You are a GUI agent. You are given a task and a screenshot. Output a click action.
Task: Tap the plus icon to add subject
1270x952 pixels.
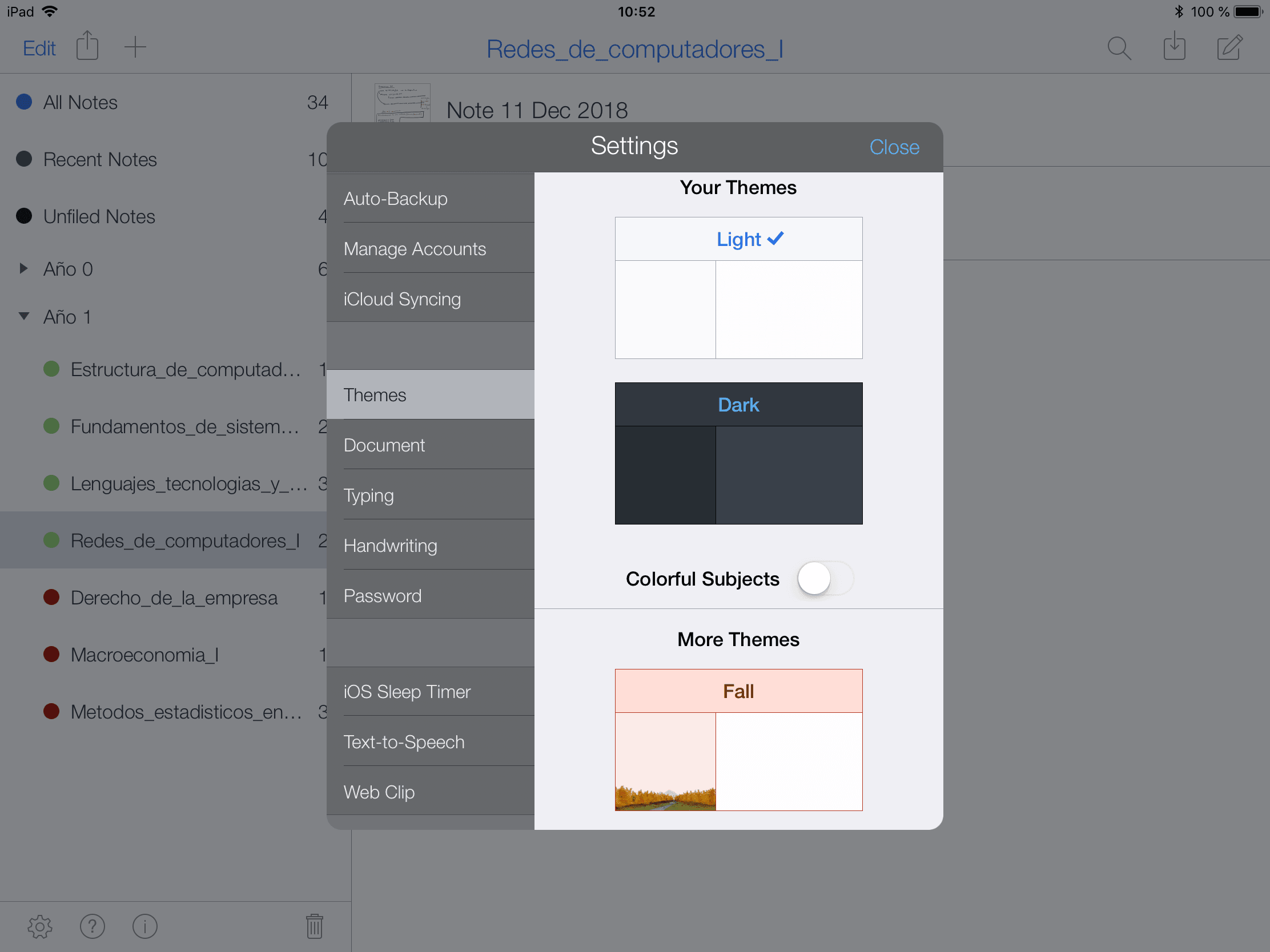point(135,47)
